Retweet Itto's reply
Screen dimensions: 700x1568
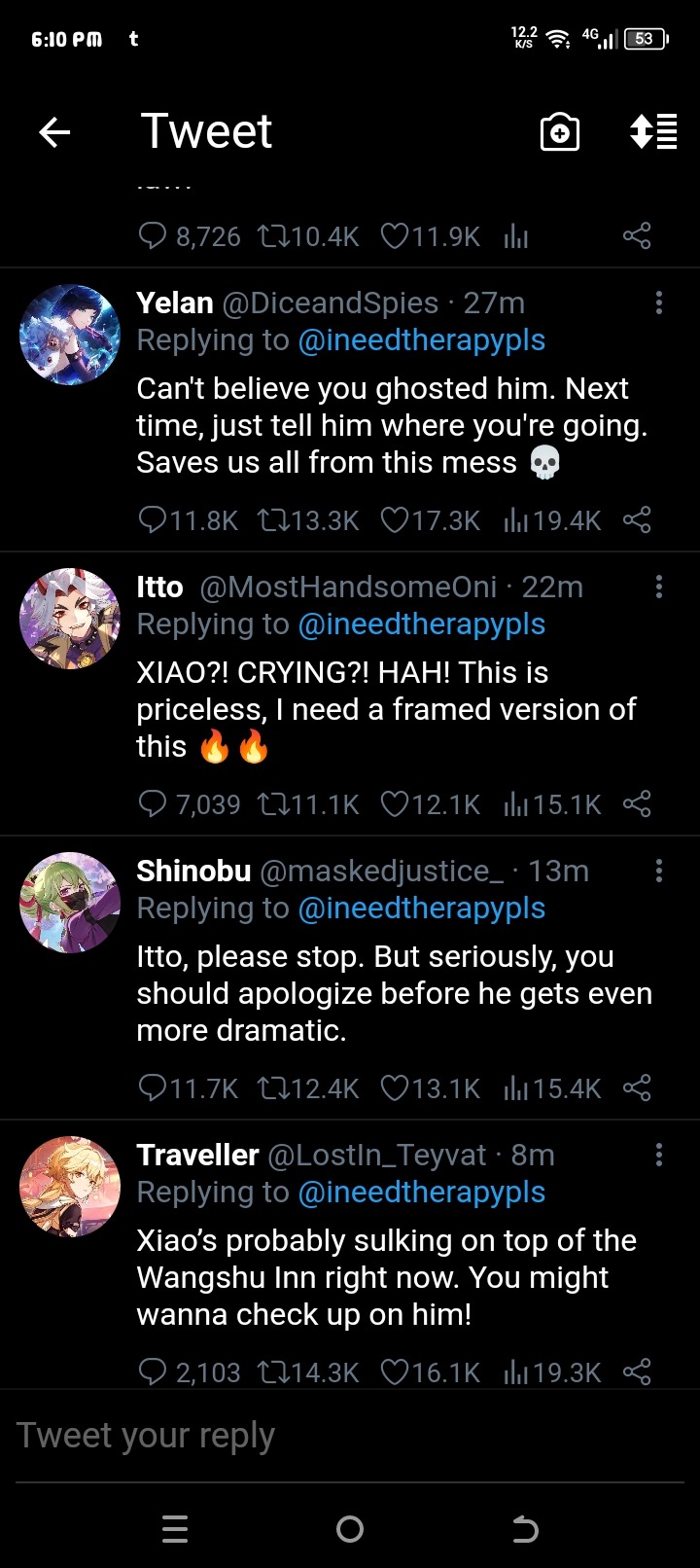tap(273, 804)
